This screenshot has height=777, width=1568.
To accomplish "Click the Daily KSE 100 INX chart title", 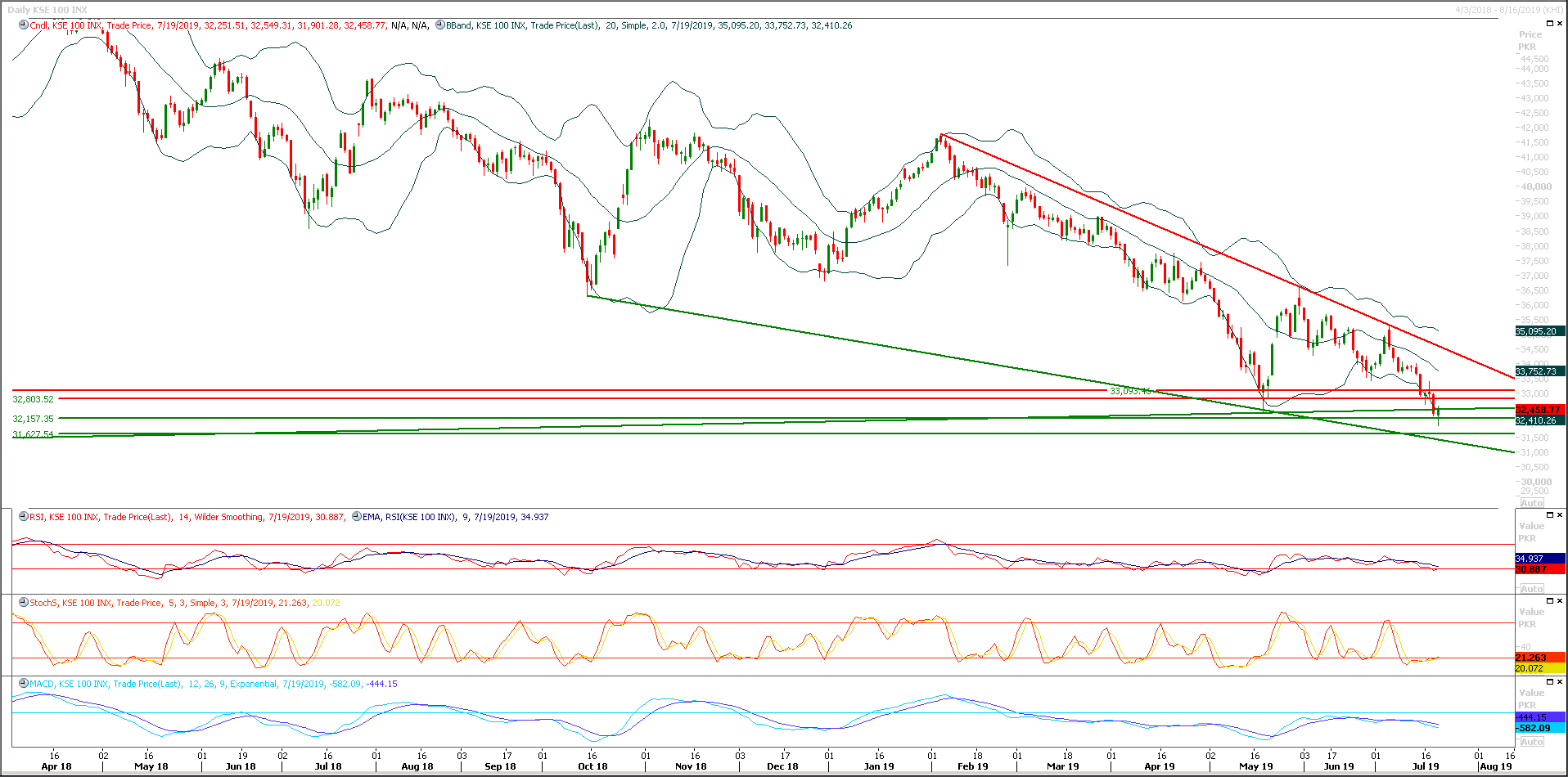I will tap(49, 9).
